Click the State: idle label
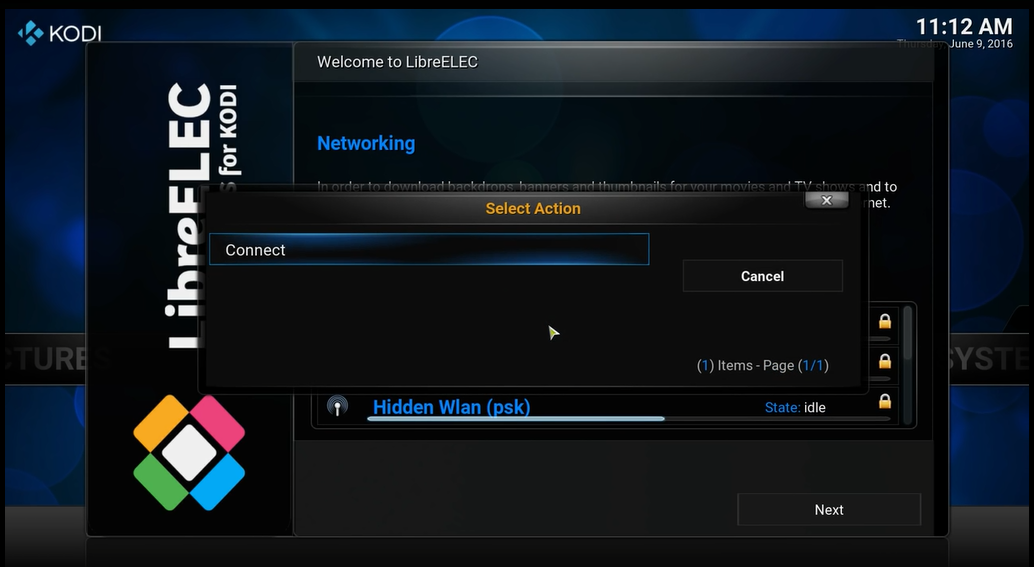The height and width of the screenshot is (567, 1034). (795, 407)
